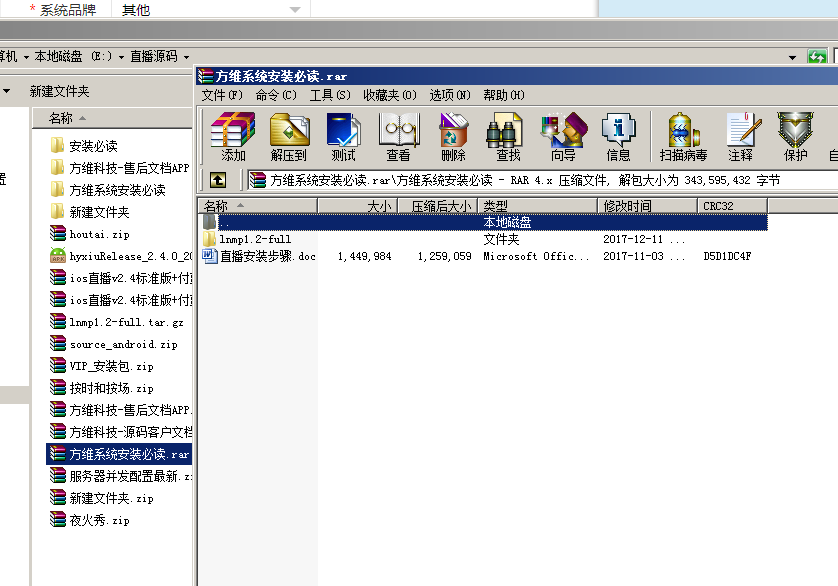
Task: Select first ios直播v2.4标准版 archive
Action: 120,278
